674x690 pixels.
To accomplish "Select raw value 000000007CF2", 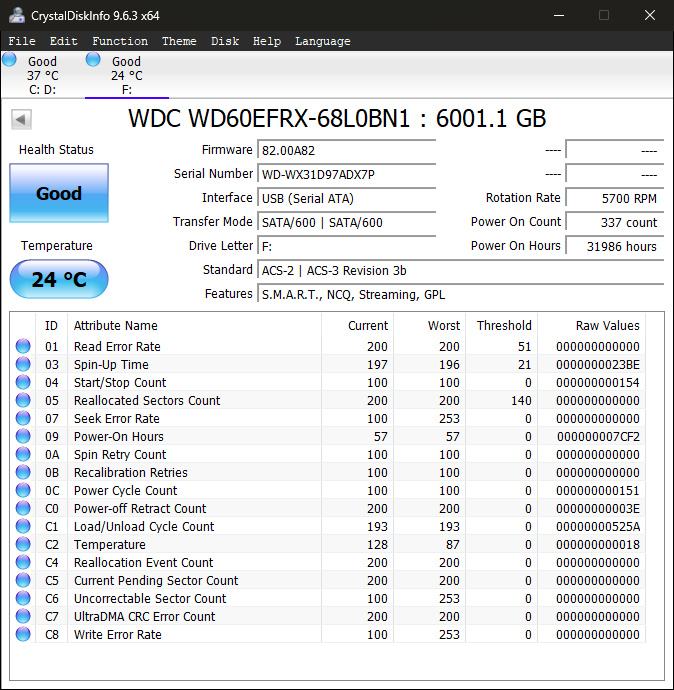I will 598,437.
